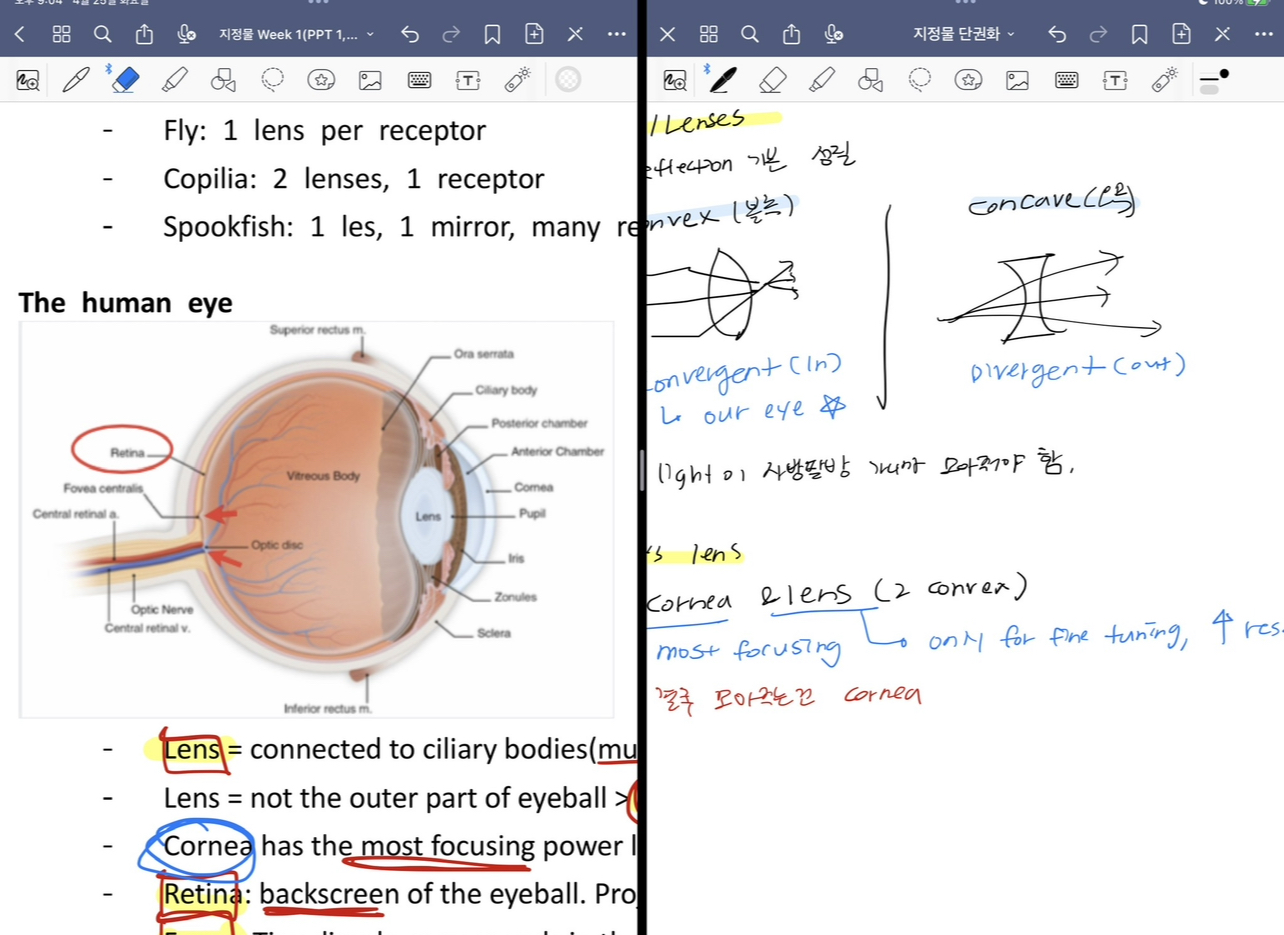Toggle read-only mode in right notebook
This screenshot has height=935, width=1284.
(x=1222, y=34)
